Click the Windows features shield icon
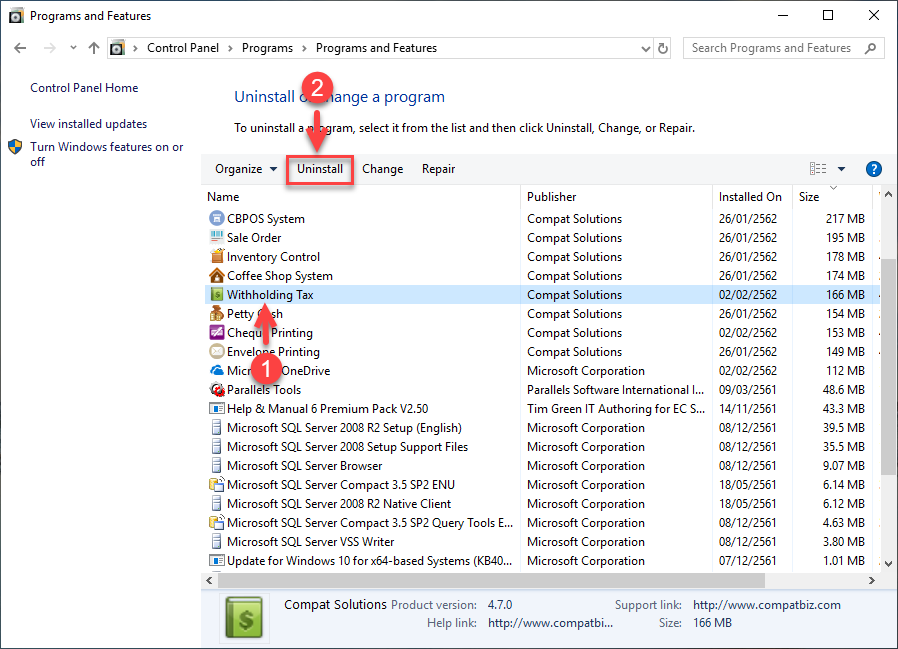The image size is (898, 649). [x=15, y=147]
